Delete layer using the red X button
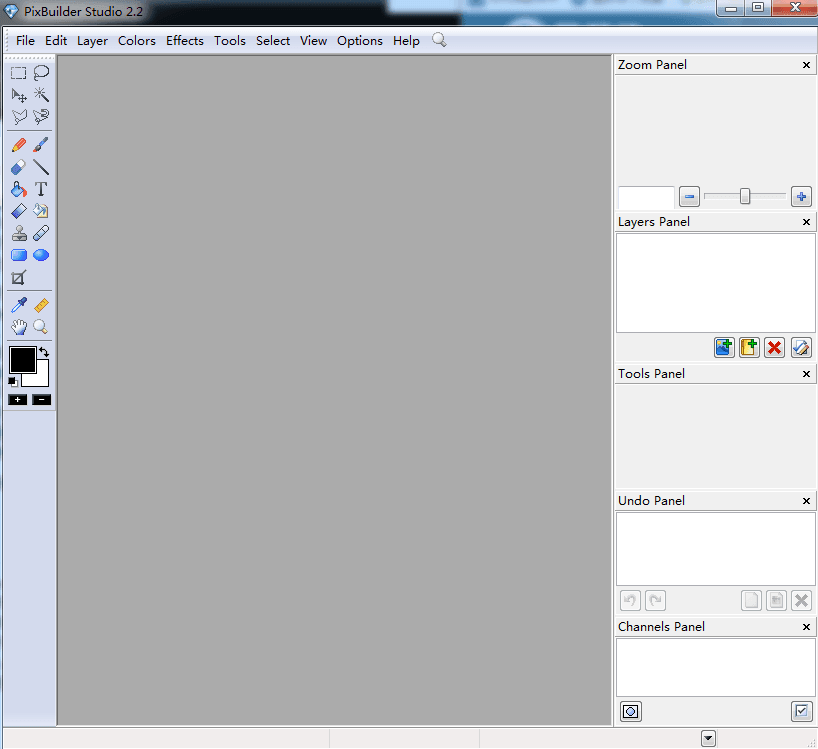 click(774, 347)
